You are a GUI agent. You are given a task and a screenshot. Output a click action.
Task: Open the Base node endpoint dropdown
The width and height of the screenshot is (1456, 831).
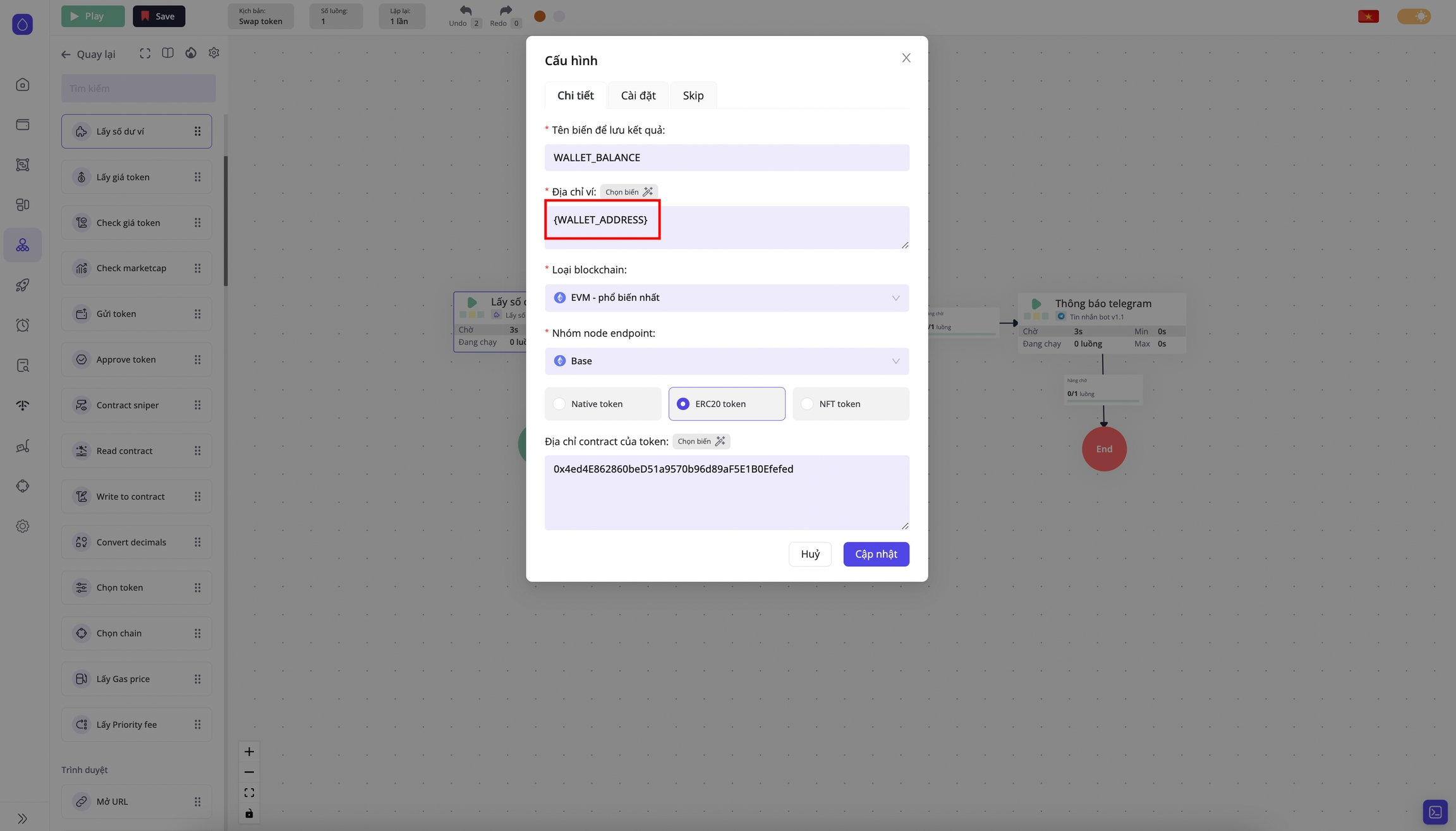point(726,361)
